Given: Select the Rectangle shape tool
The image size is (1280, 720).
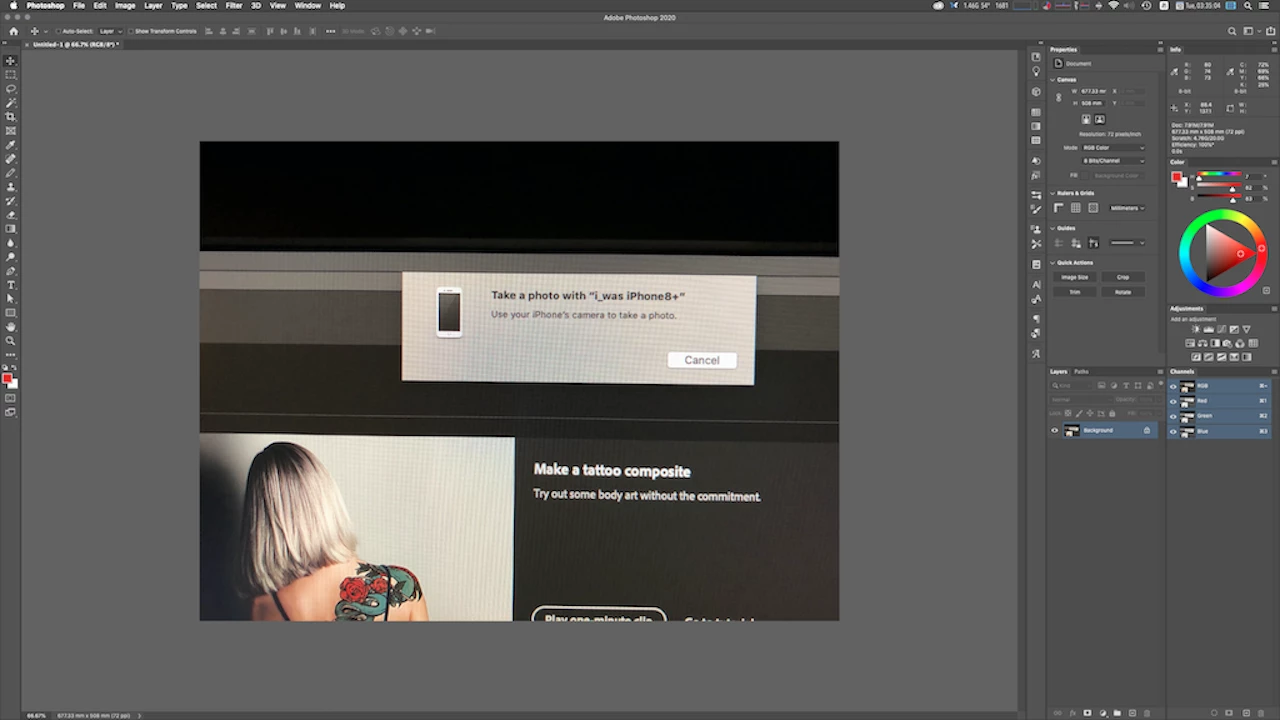Looking at the screenshot, I should (x=11, y=313).
